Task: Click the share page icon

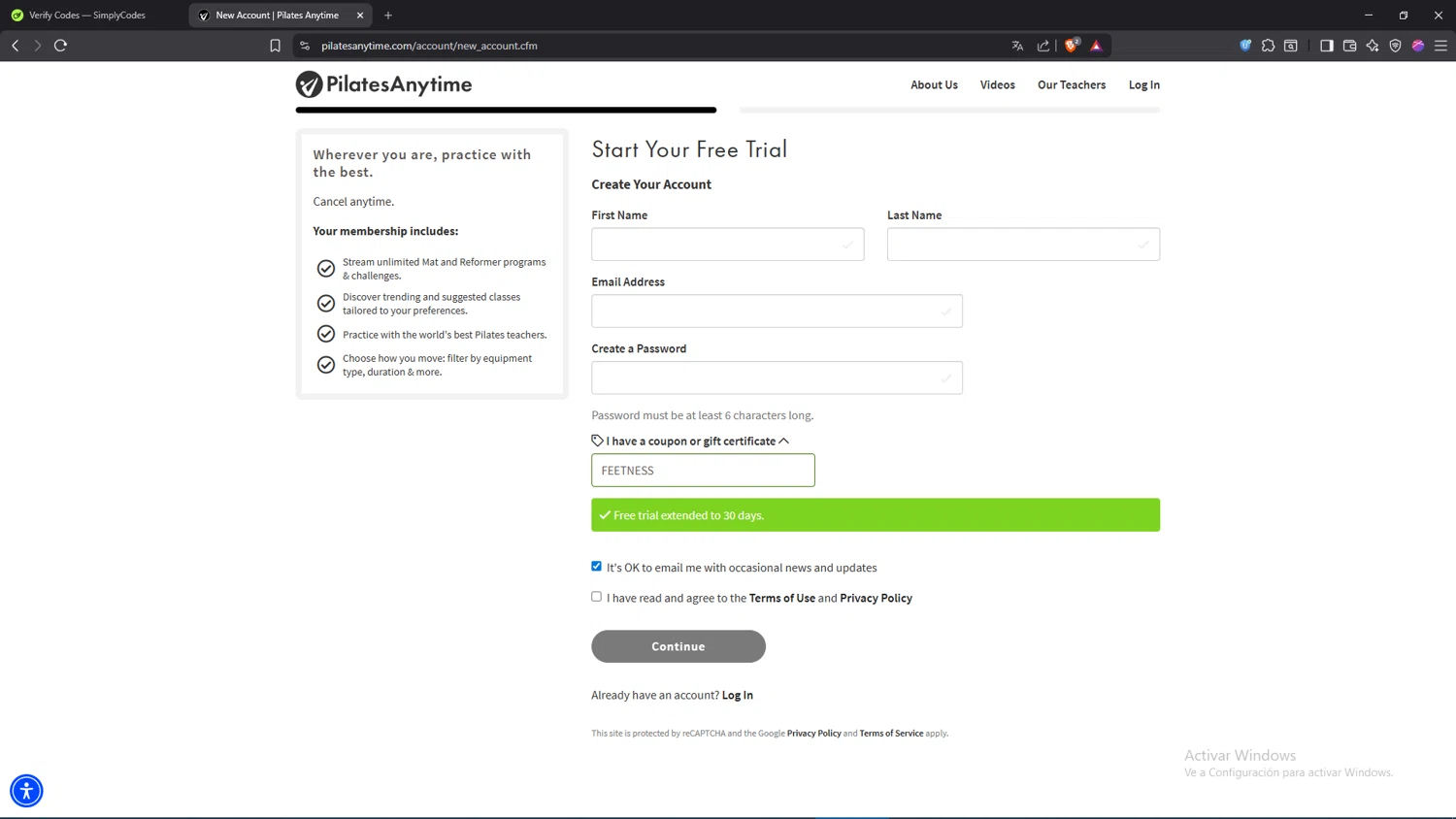Action: (x=1043, y=46)
